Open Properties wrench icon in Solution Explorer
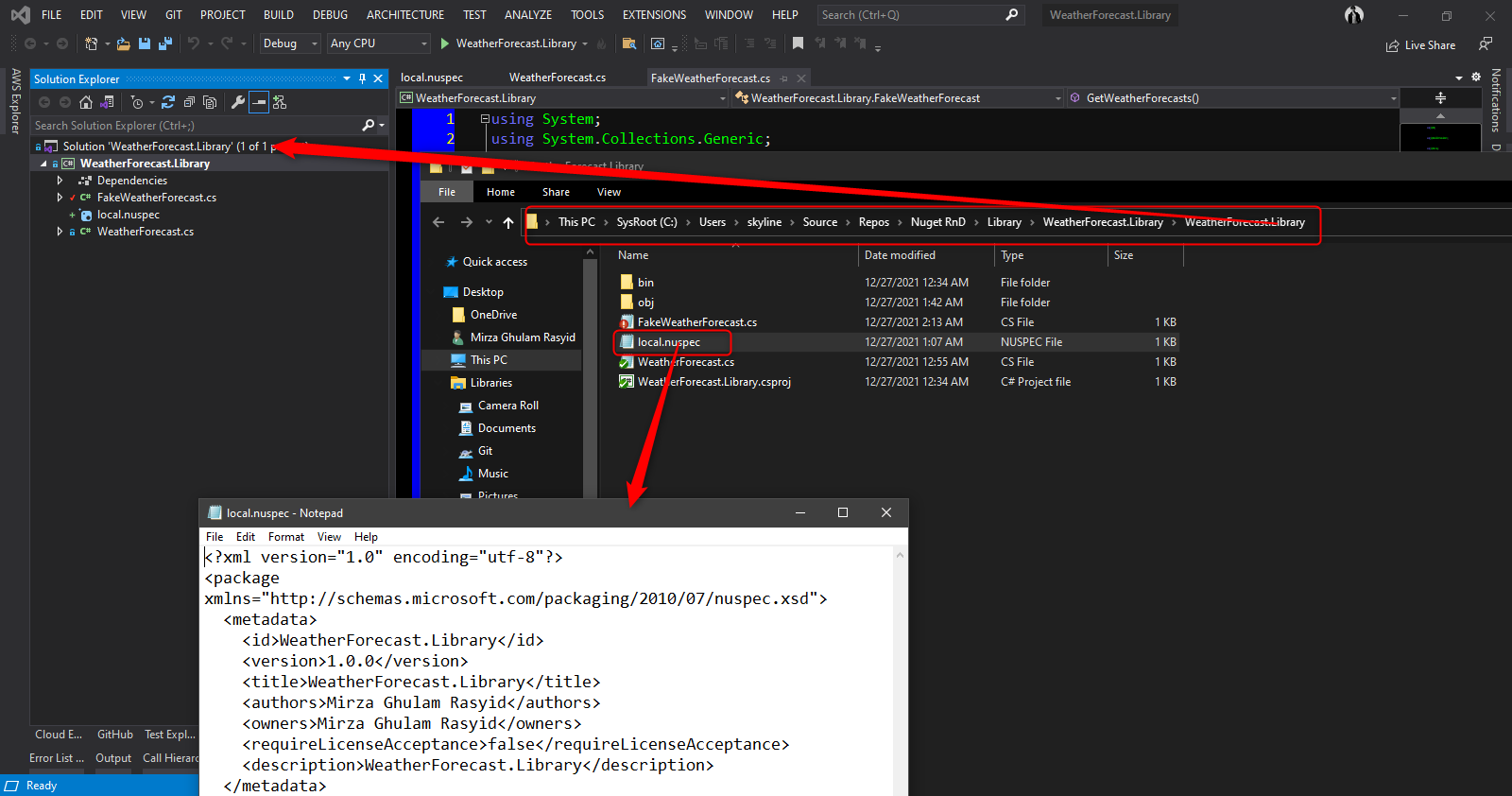1512x796 pixels. click(x=238, y=102)
